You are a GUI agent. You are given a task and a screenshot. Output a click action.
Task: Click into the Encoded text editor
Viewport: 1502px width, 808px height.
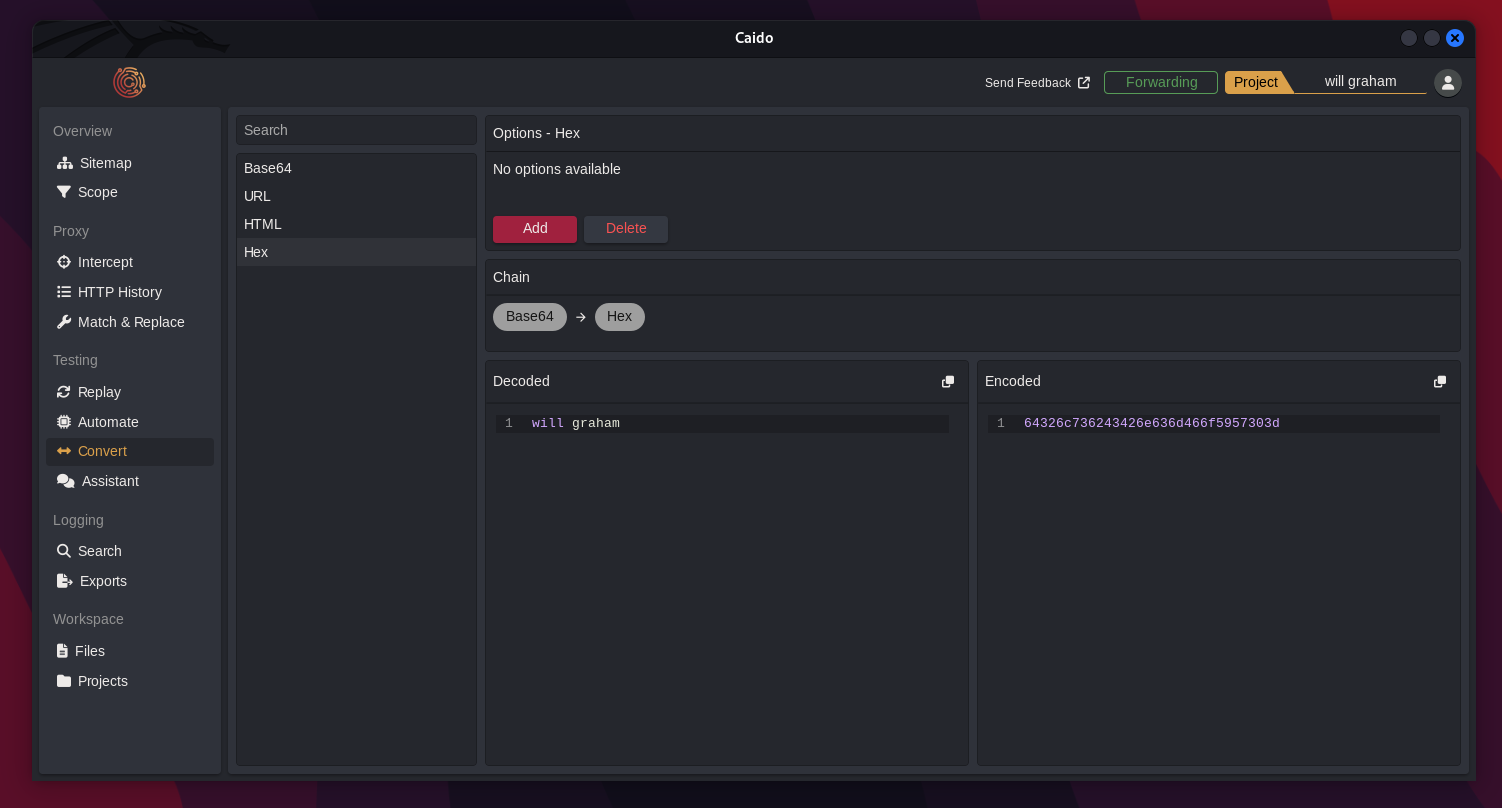point(1219,584)
